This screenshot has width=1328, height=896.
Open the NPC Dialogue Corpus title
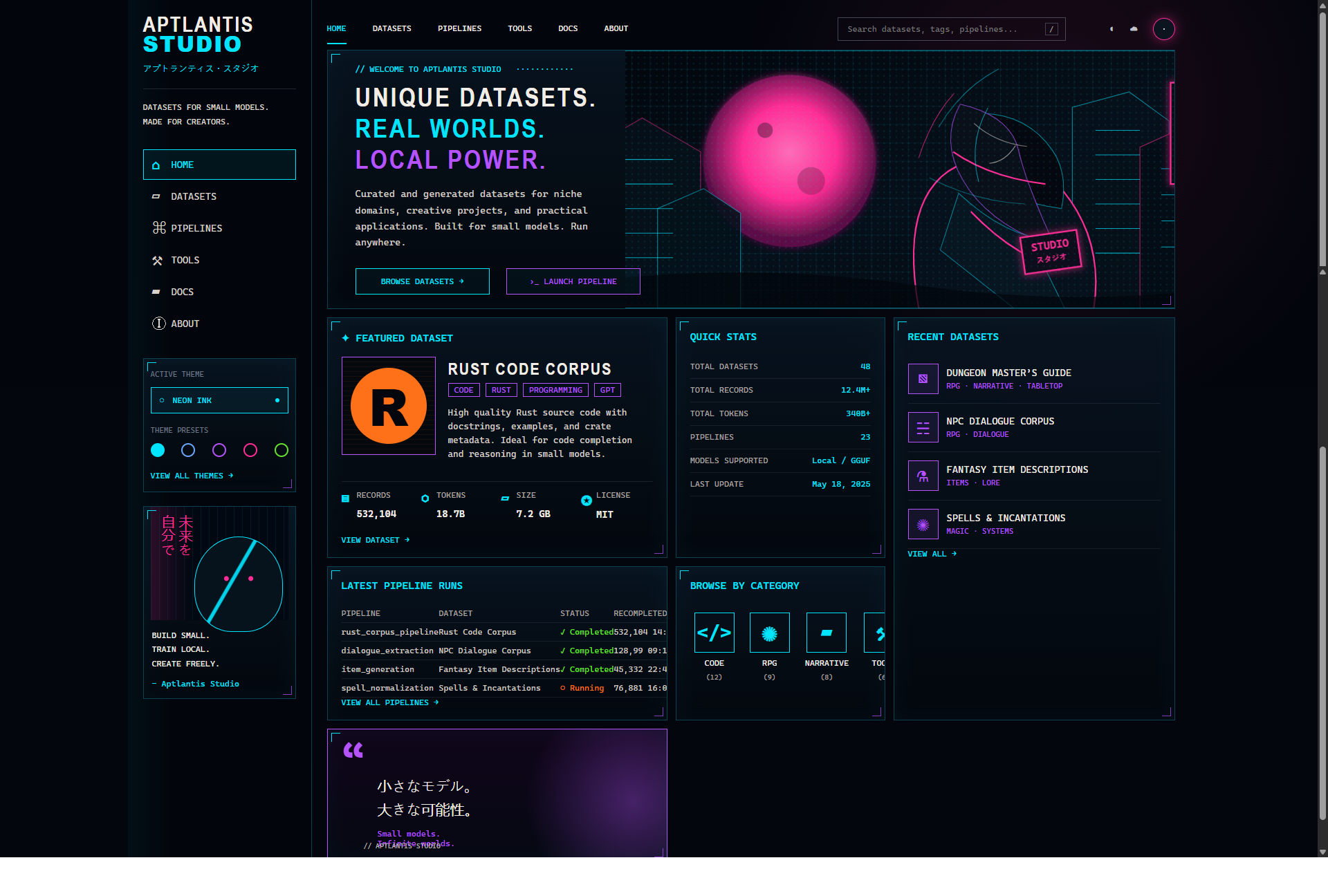point(1000,422)
